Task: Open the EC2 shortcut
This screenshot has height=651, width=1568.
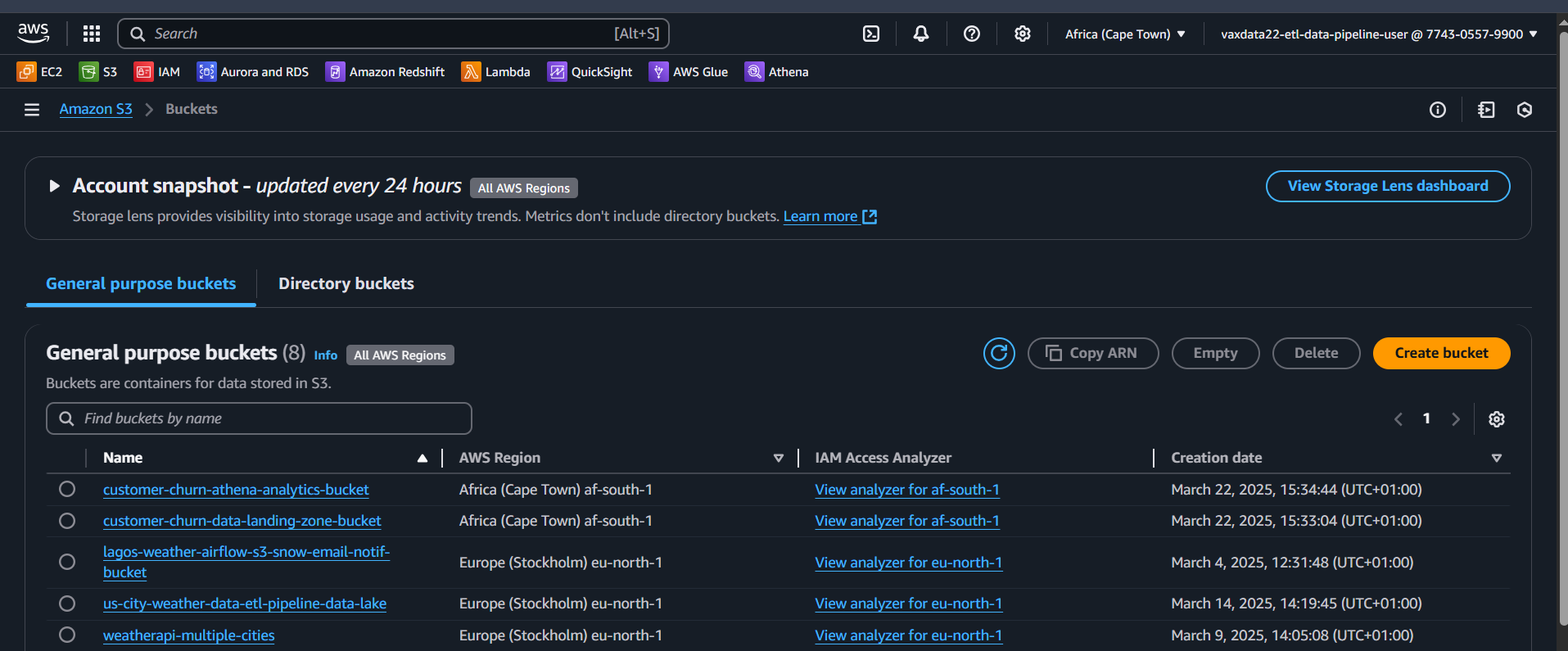Action: point(39,72)
